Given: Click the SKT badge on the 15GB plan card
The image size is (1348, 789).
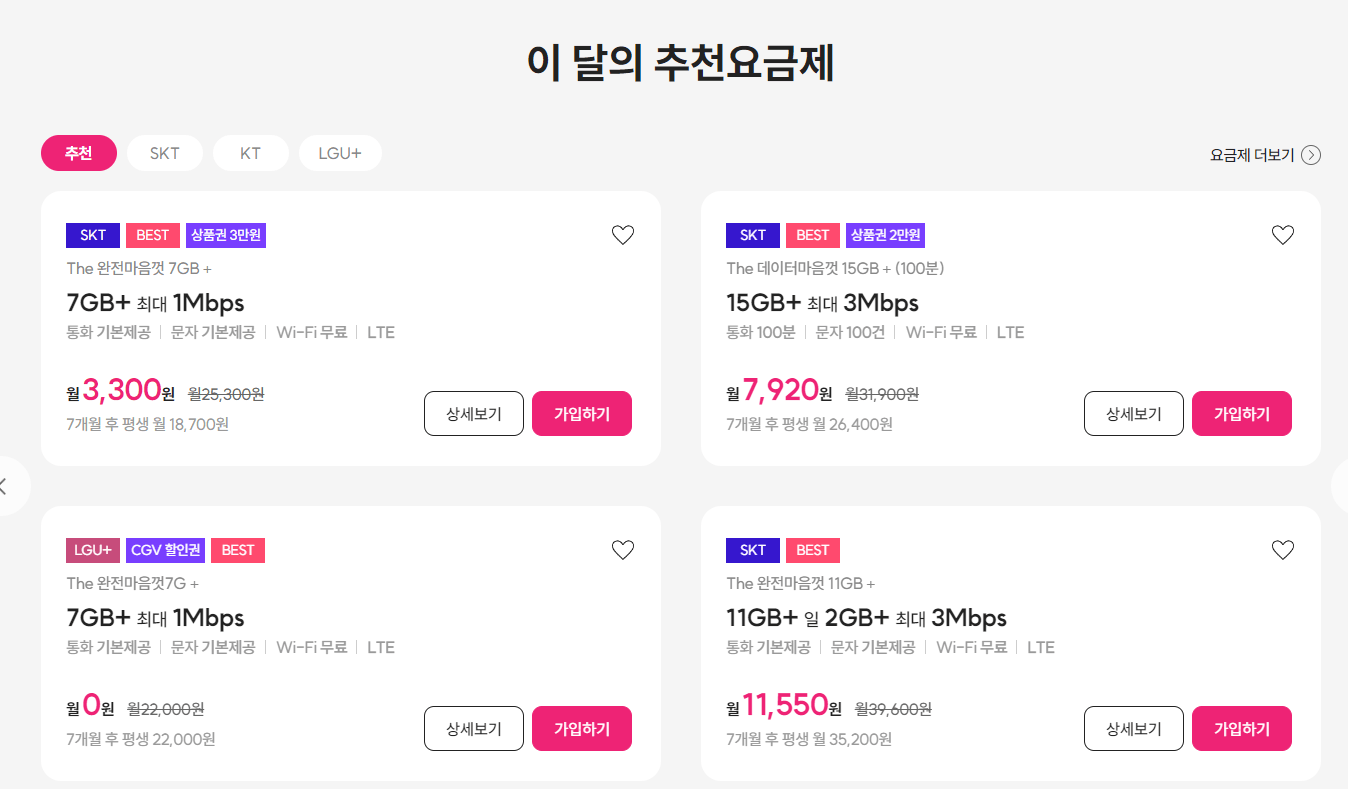Looking at the screenshot, I should (752, 234).
